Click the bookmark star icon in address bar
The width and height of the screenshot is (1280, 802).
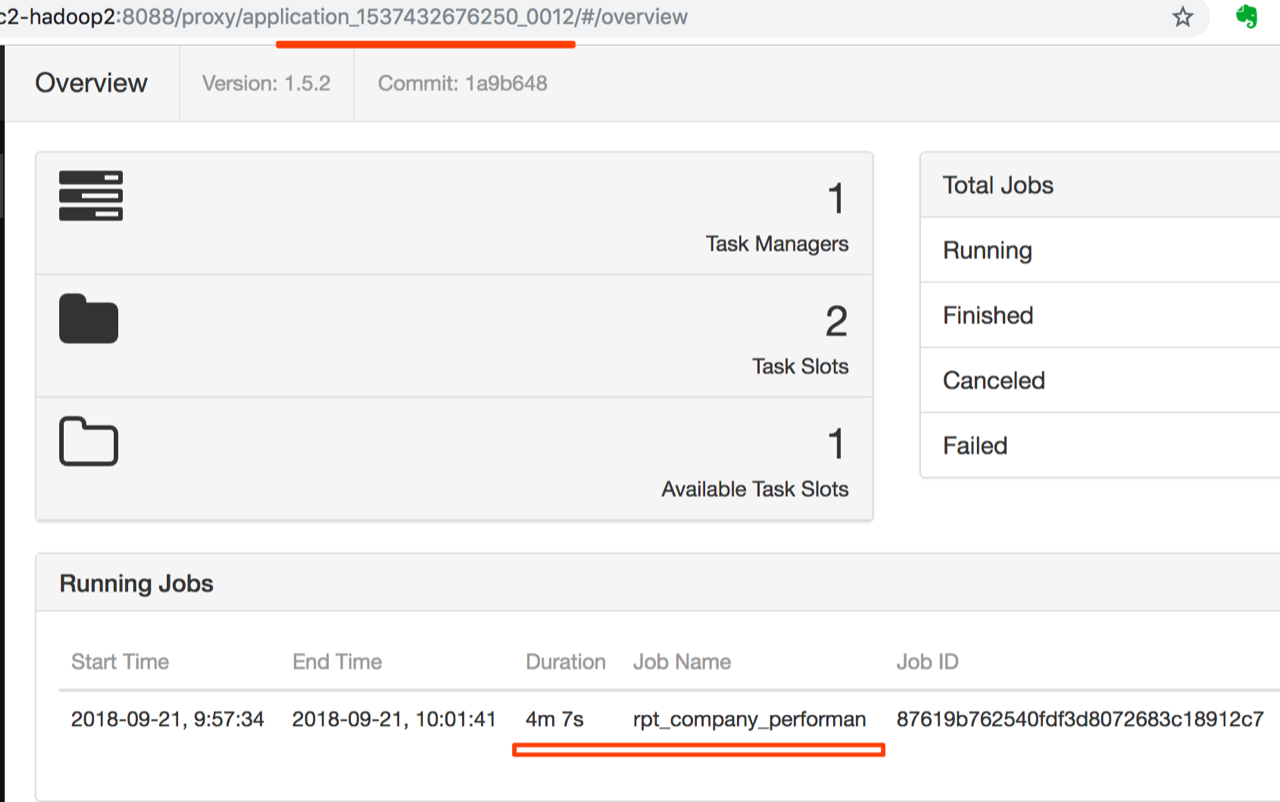(x=1183, y=17)
